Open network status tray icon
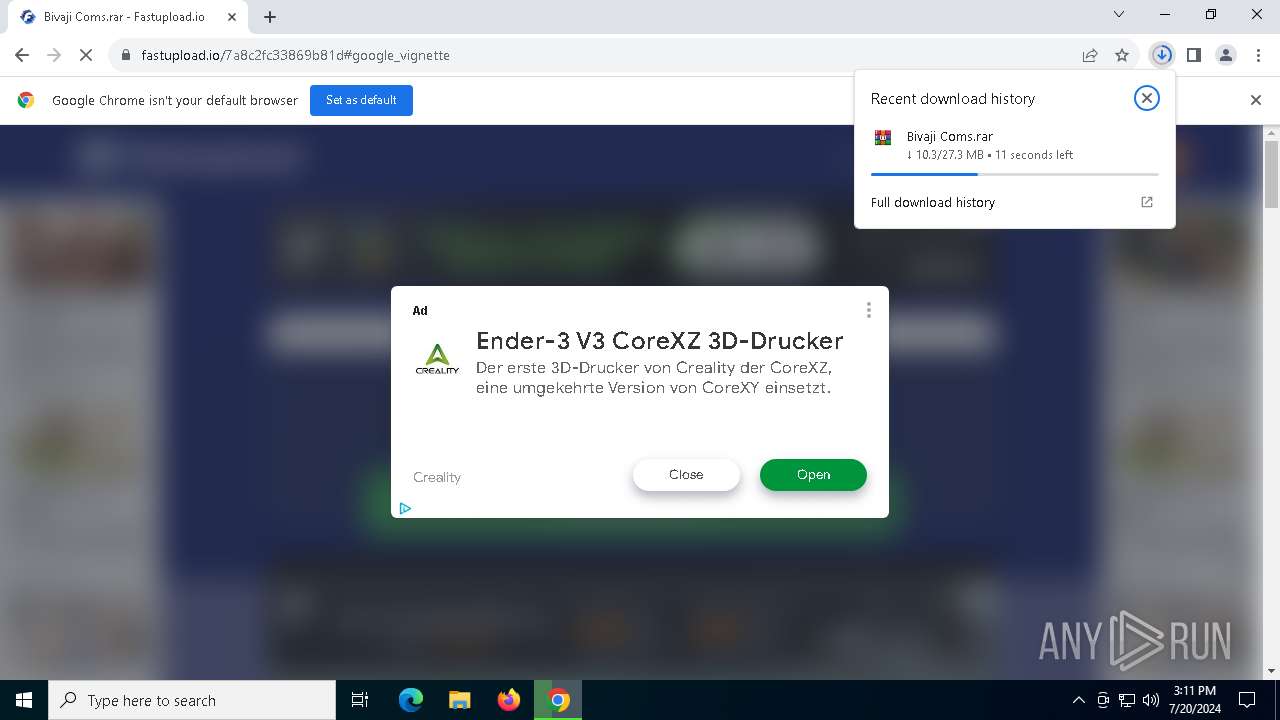Viewport: 1280px width, 720px height. pyautogui.click(x=1127, y=700)
